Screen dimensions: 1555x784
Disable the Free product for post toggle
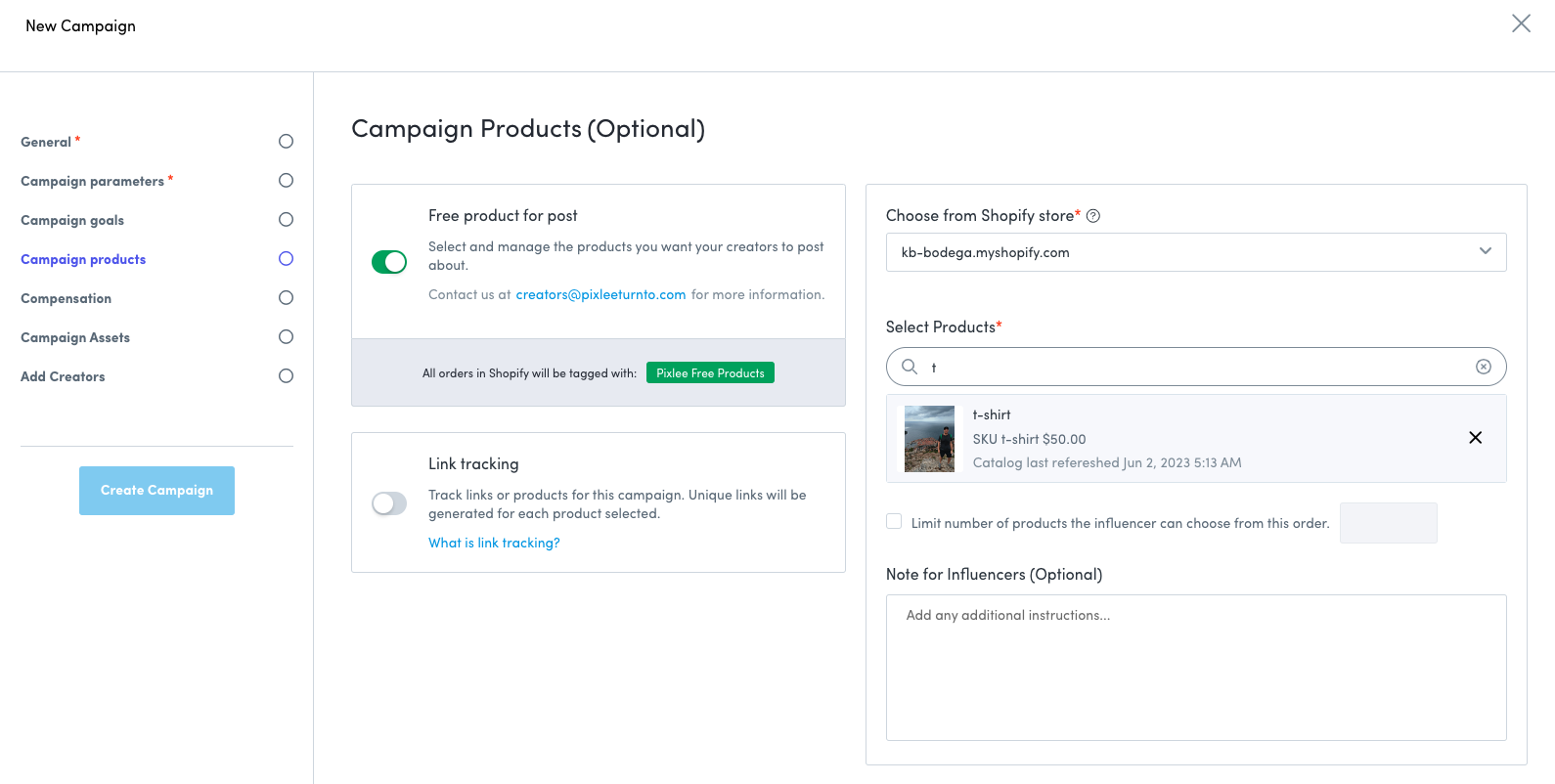pyautogui.click(x=389, y=262)
